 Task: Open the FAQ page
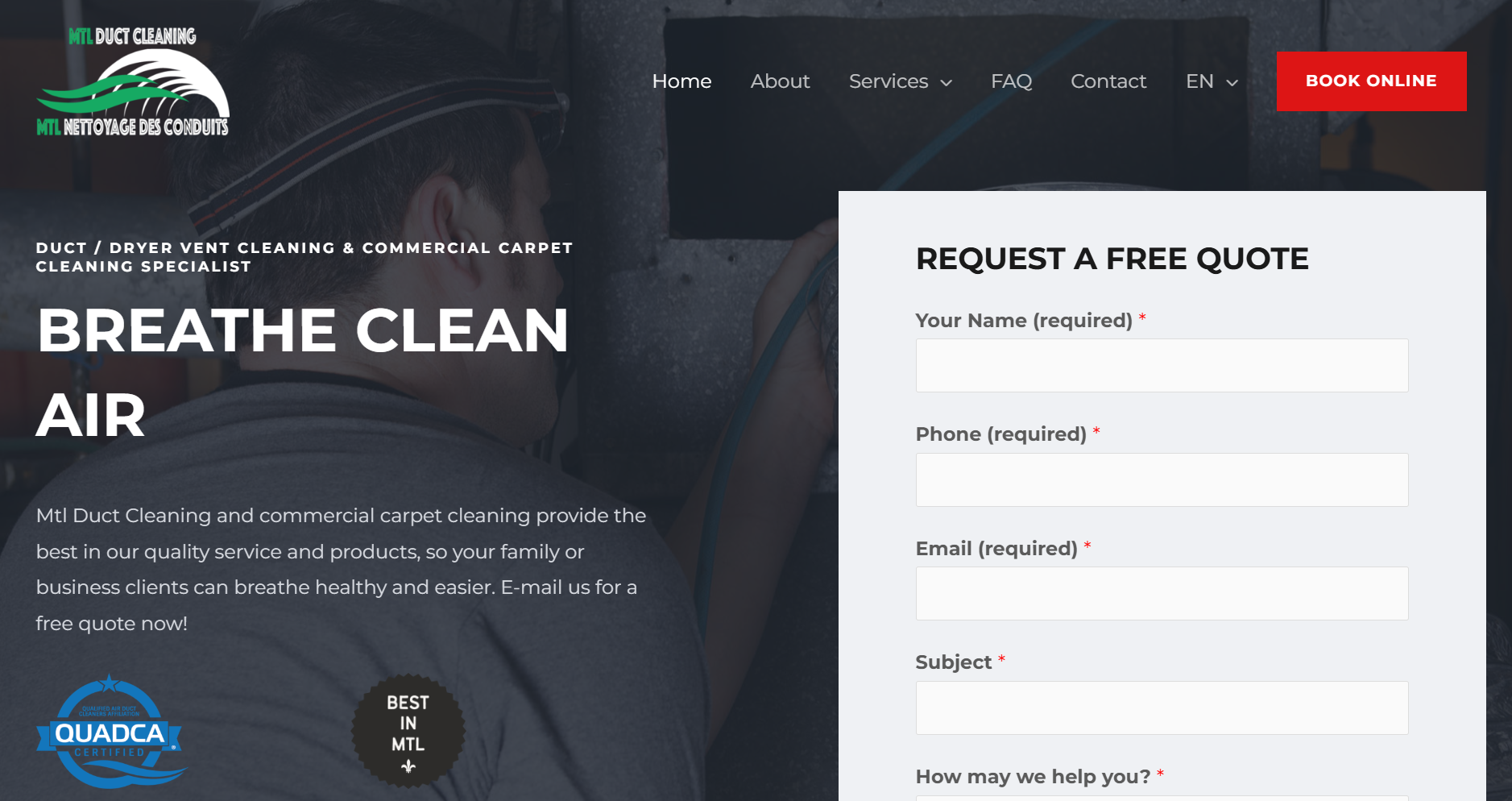point(1011,81)
